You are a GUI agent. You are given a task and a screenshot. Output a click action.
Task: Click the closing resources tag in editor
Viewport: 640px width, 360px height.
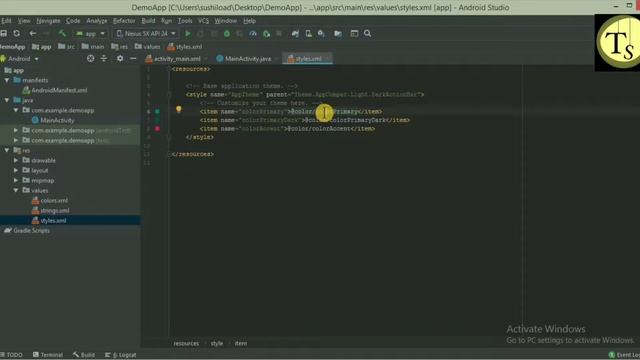click(193, 154)
